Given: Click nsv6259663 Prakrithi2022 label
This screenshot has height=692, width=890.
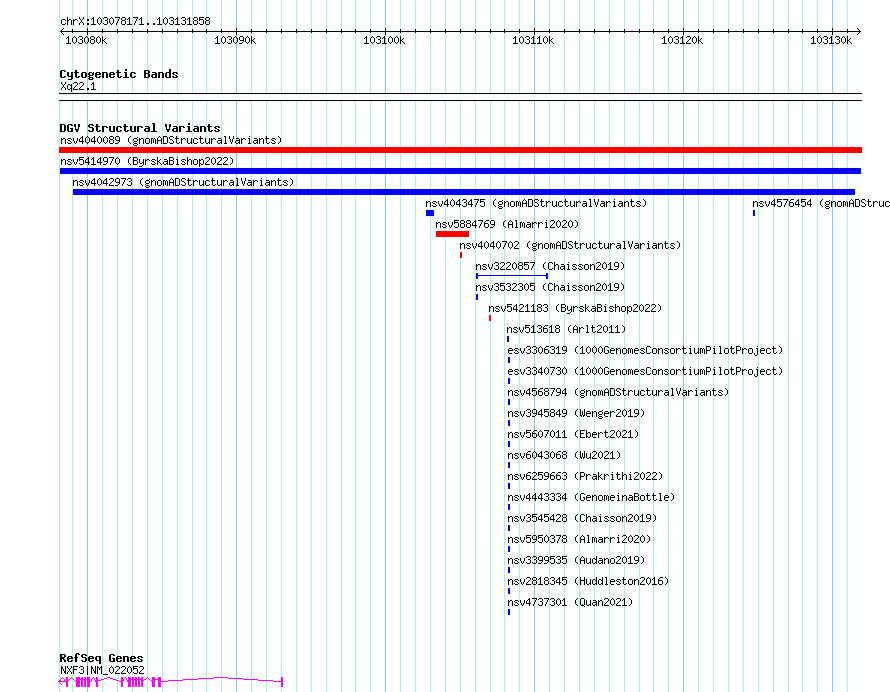Looking at the screenshot, I should (585, 476).
